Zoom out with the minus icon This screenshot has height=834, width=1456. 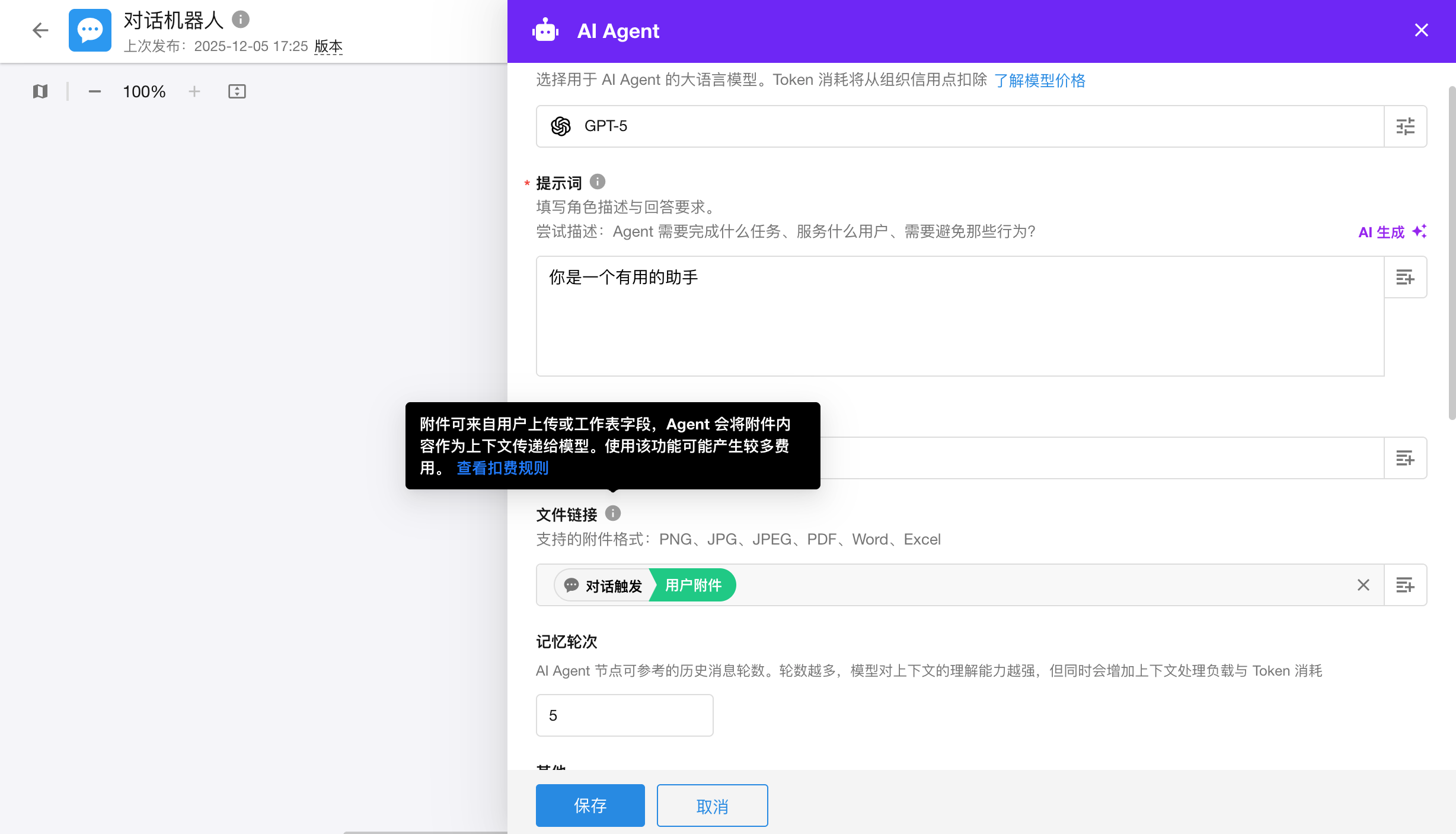[95, 91]
